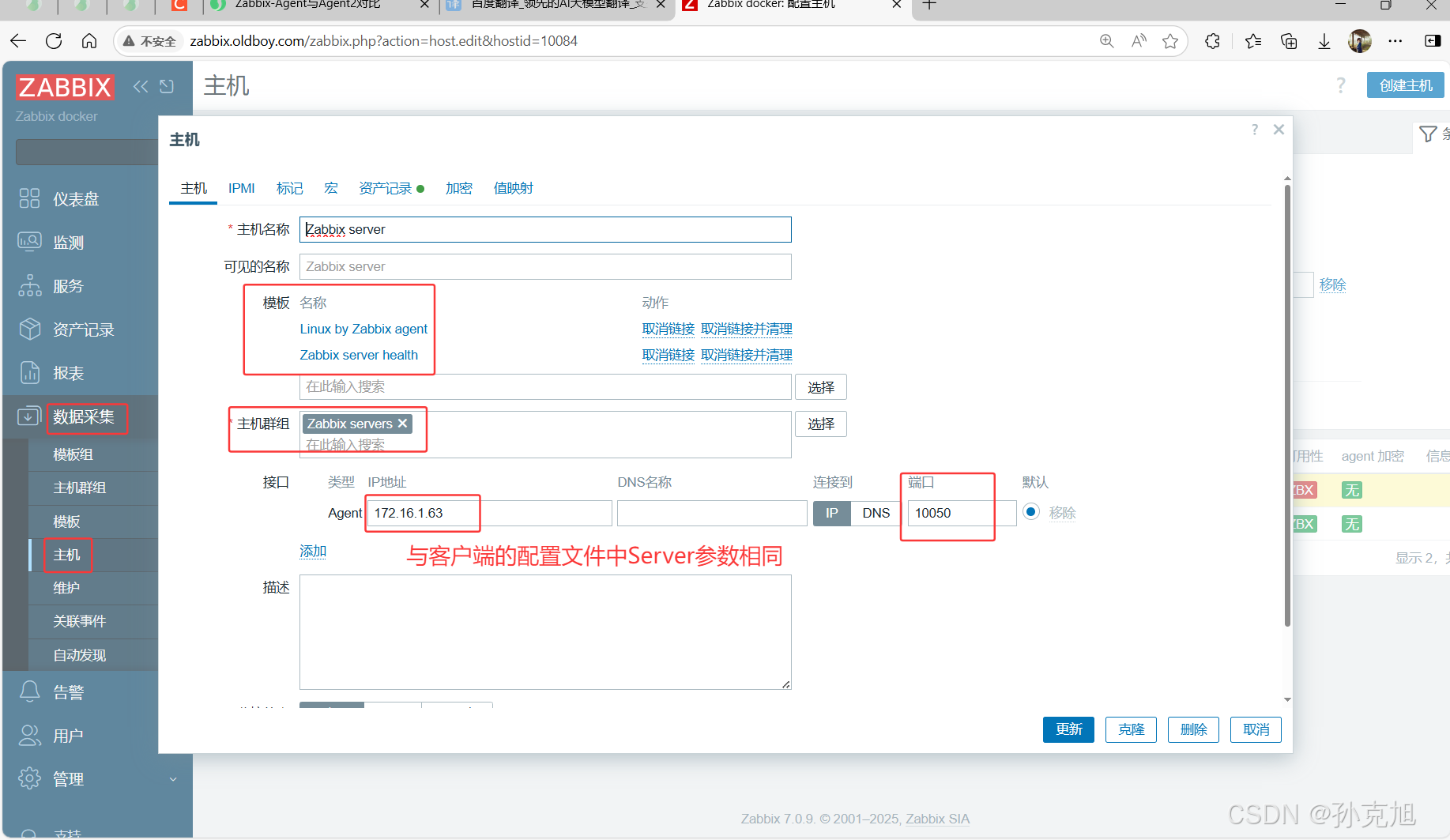1450x840 pixels.
Task: Expand the Data collection (数据采集) menu
Action: (x=84, y=416)
